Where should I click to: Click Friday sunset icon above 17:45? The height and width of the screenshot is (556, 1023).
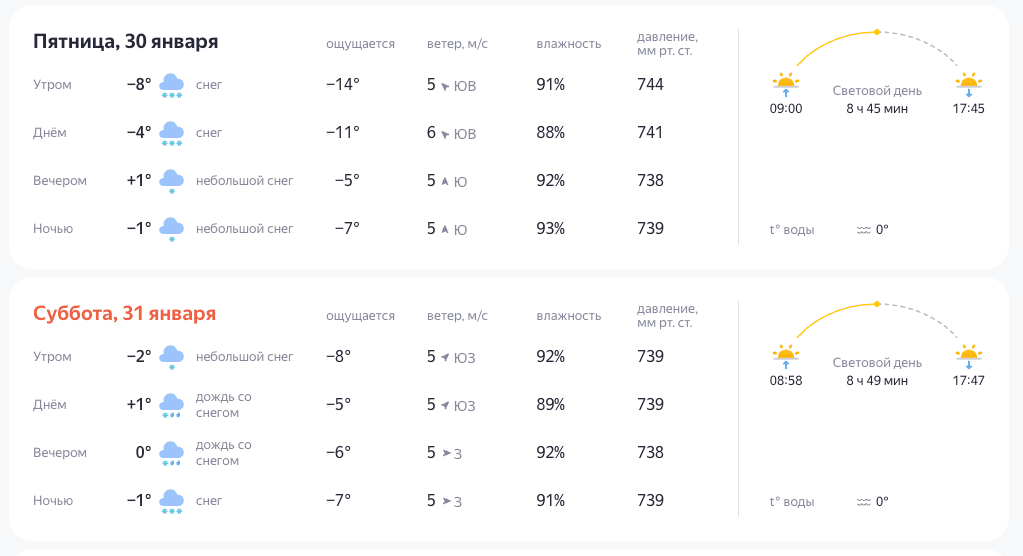(968, 84)
